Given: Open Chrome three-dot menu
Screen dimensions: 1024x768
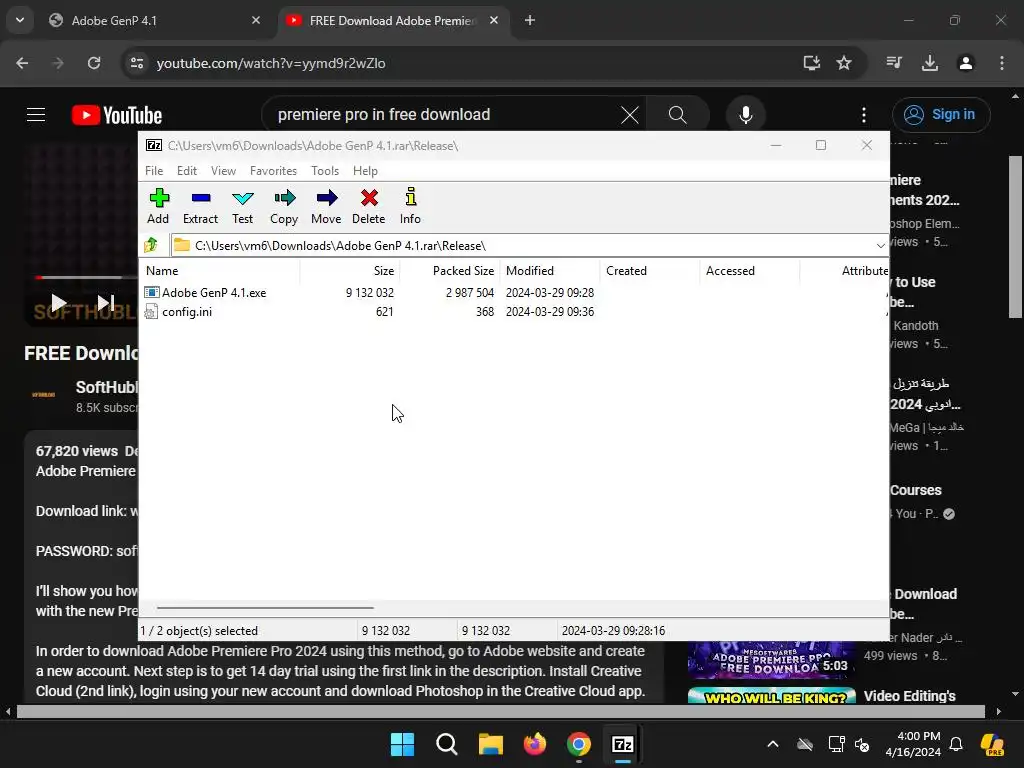Looking at the screenshot, I should (1001, 63).
